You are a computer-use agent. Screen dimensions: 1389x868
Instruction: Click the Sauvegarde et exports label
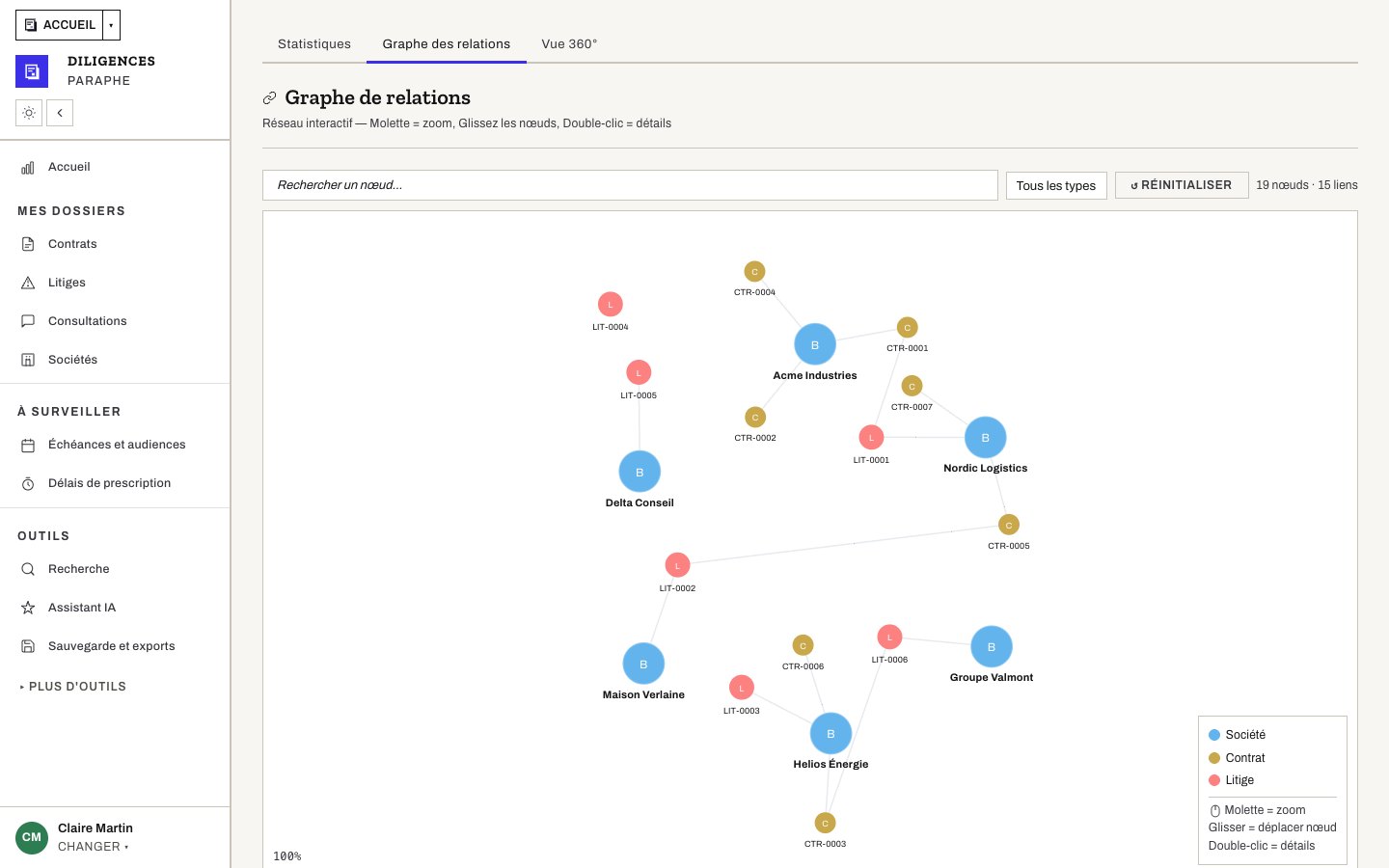(112, 646)
